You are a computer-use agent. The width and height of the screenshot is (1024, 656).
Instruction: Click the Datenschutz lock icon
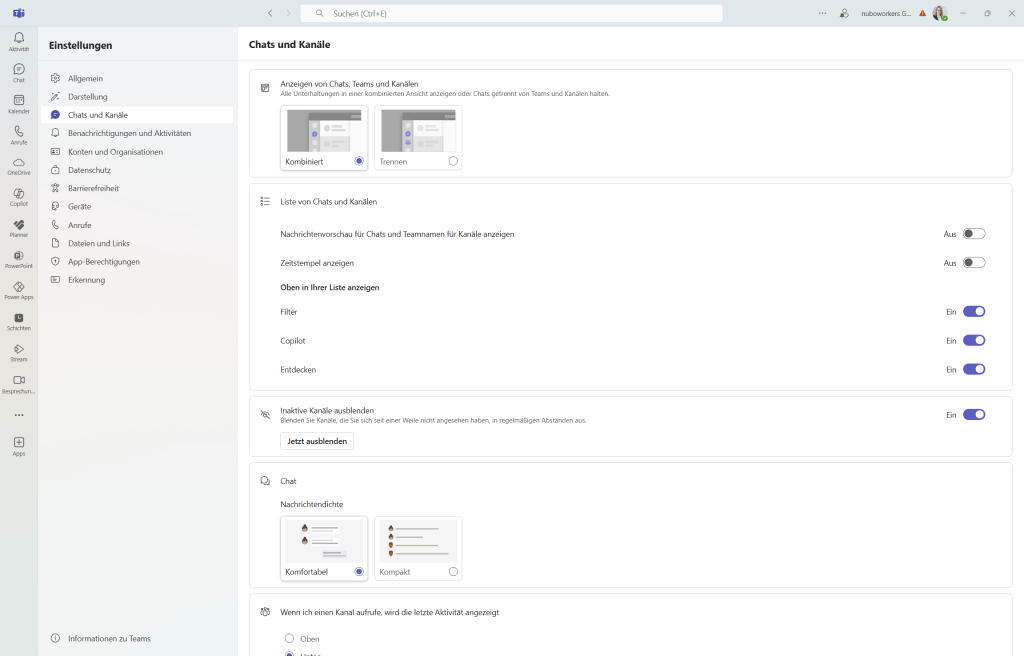pyautogui.click(x=56, y=170)
